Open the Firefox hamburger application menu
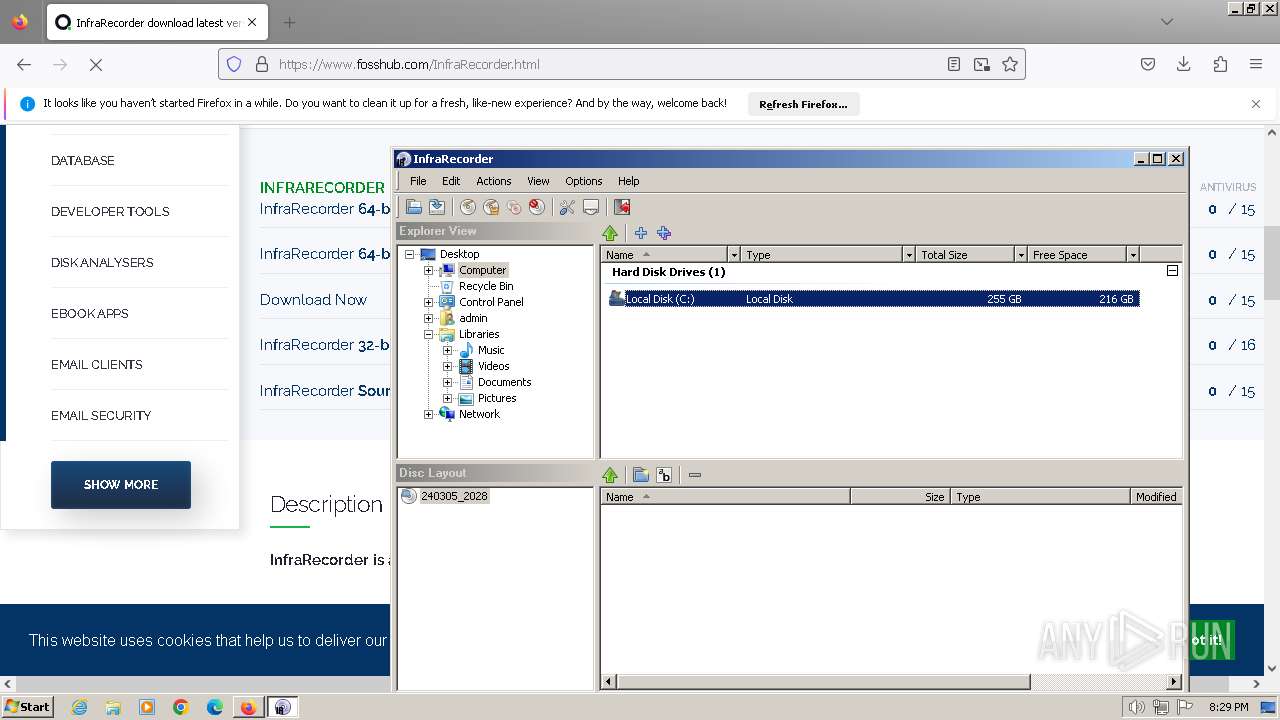Viewport: 1280px width, 720px height. pos(1256,64)
